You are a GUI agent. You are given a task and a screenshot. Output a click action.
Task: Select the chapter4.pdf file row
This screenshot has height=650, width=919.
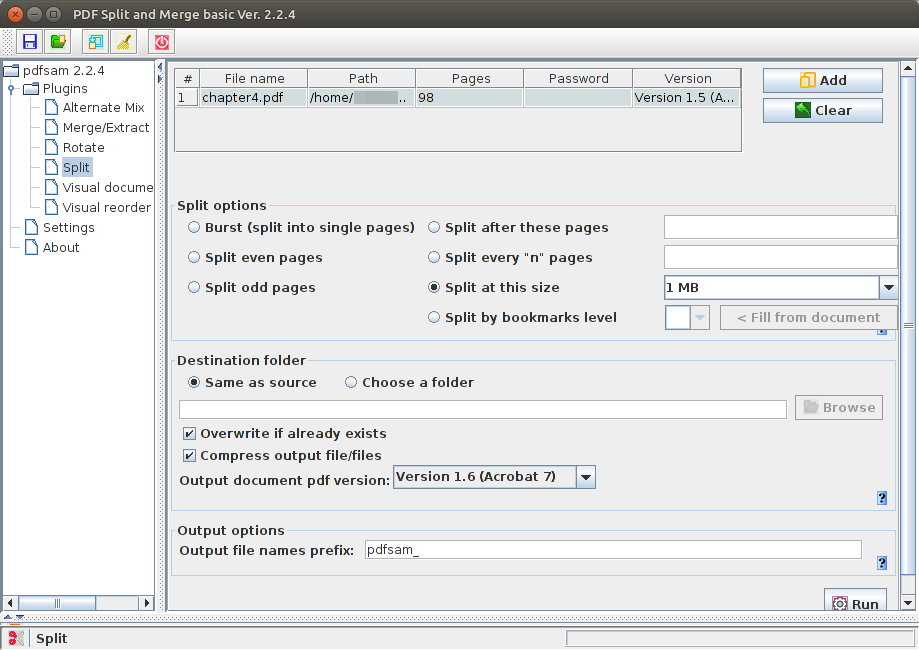pos(458,98)
